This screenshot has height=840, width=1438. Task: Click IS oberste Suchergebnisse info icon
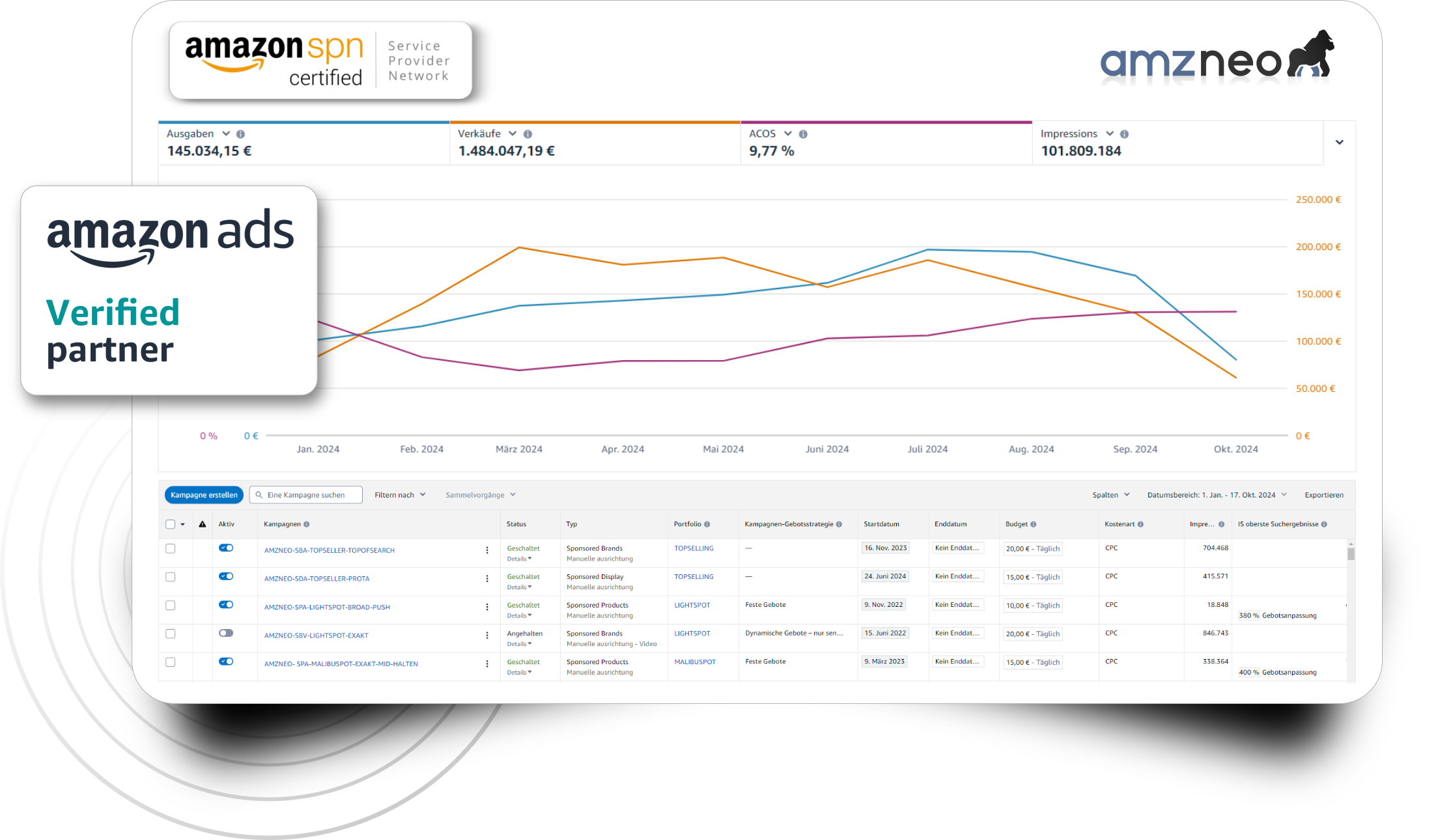1325,524
